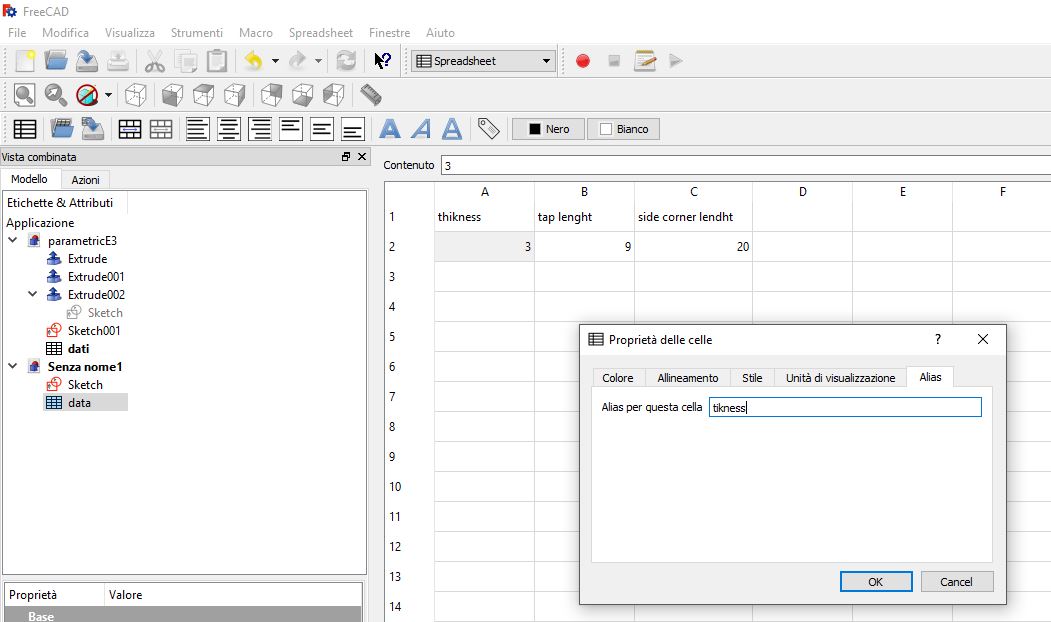
Task: Paste from clipboard icon
Action: [x=217, y=61]
